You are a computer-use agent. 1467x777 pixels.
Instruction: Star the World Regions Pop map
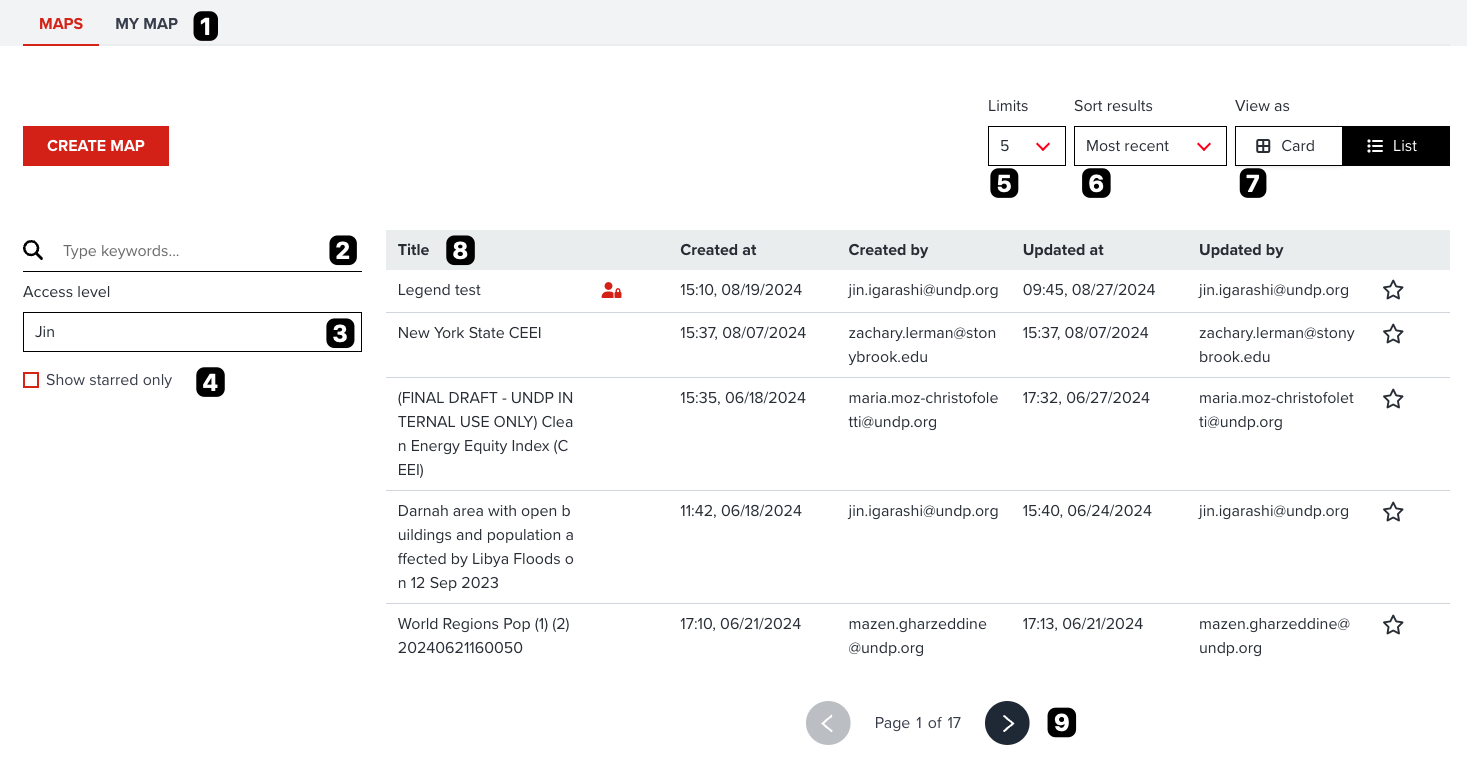(x=1393, y=624)
